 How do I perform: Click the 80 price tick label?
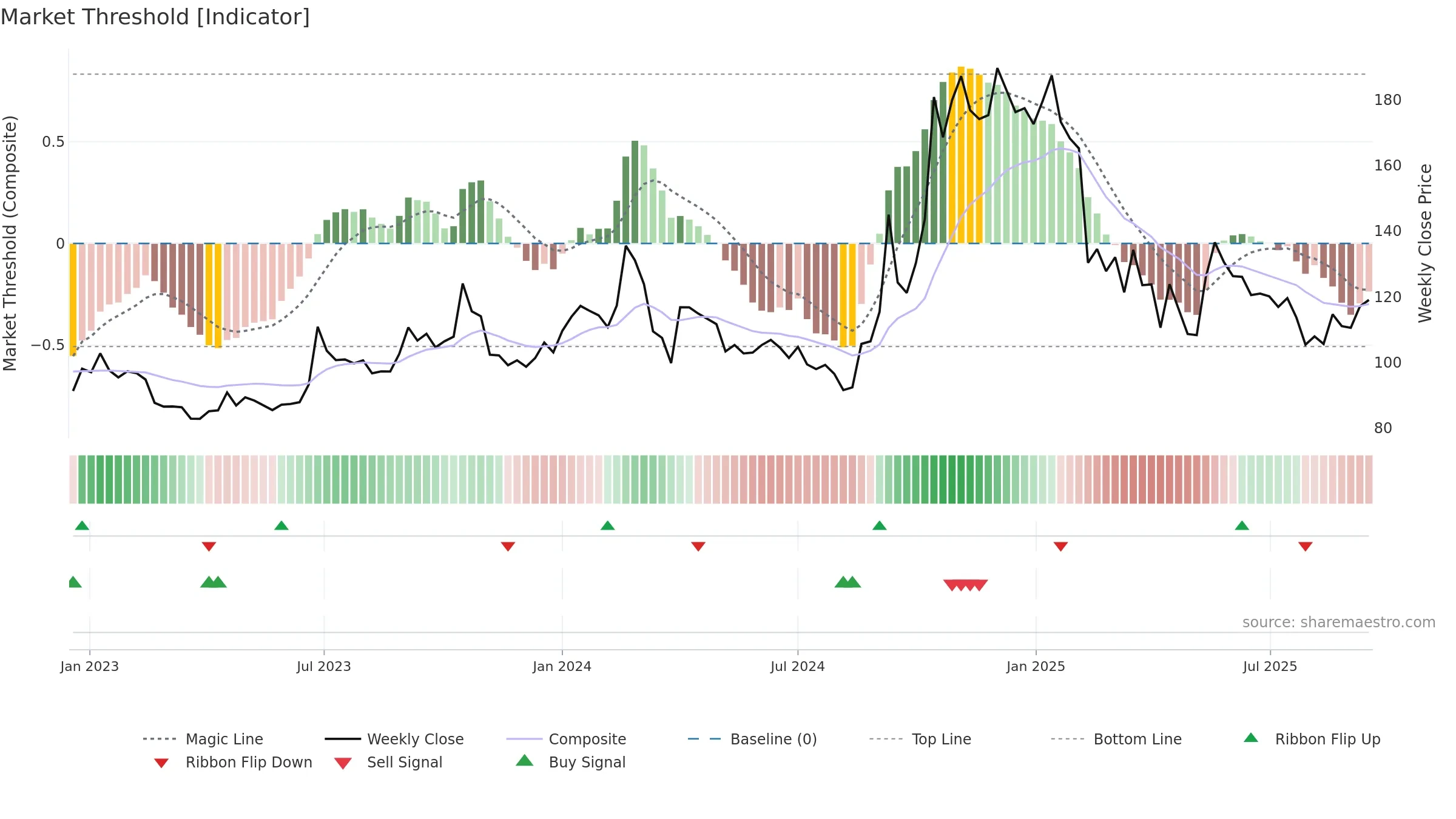(1383, 428)
